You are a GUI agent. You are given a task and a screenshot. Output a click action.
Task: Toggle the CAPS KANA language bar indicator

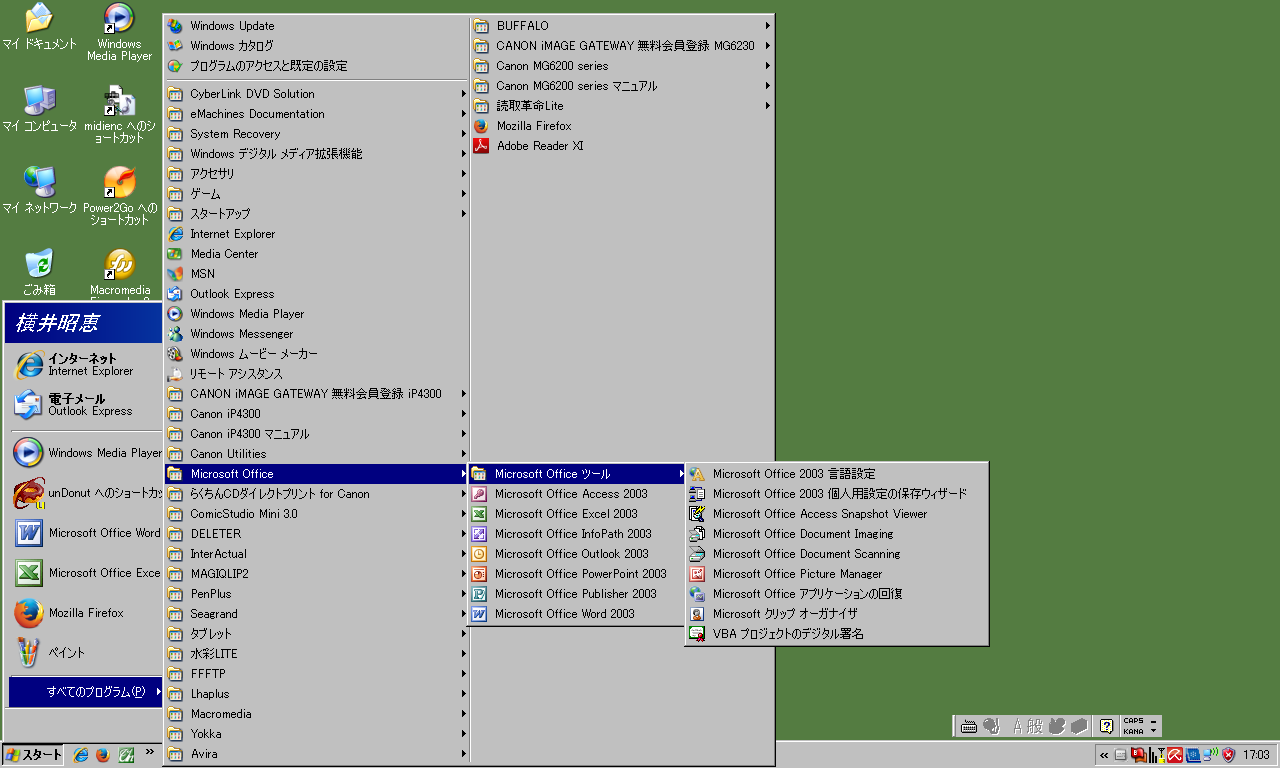1133,726
